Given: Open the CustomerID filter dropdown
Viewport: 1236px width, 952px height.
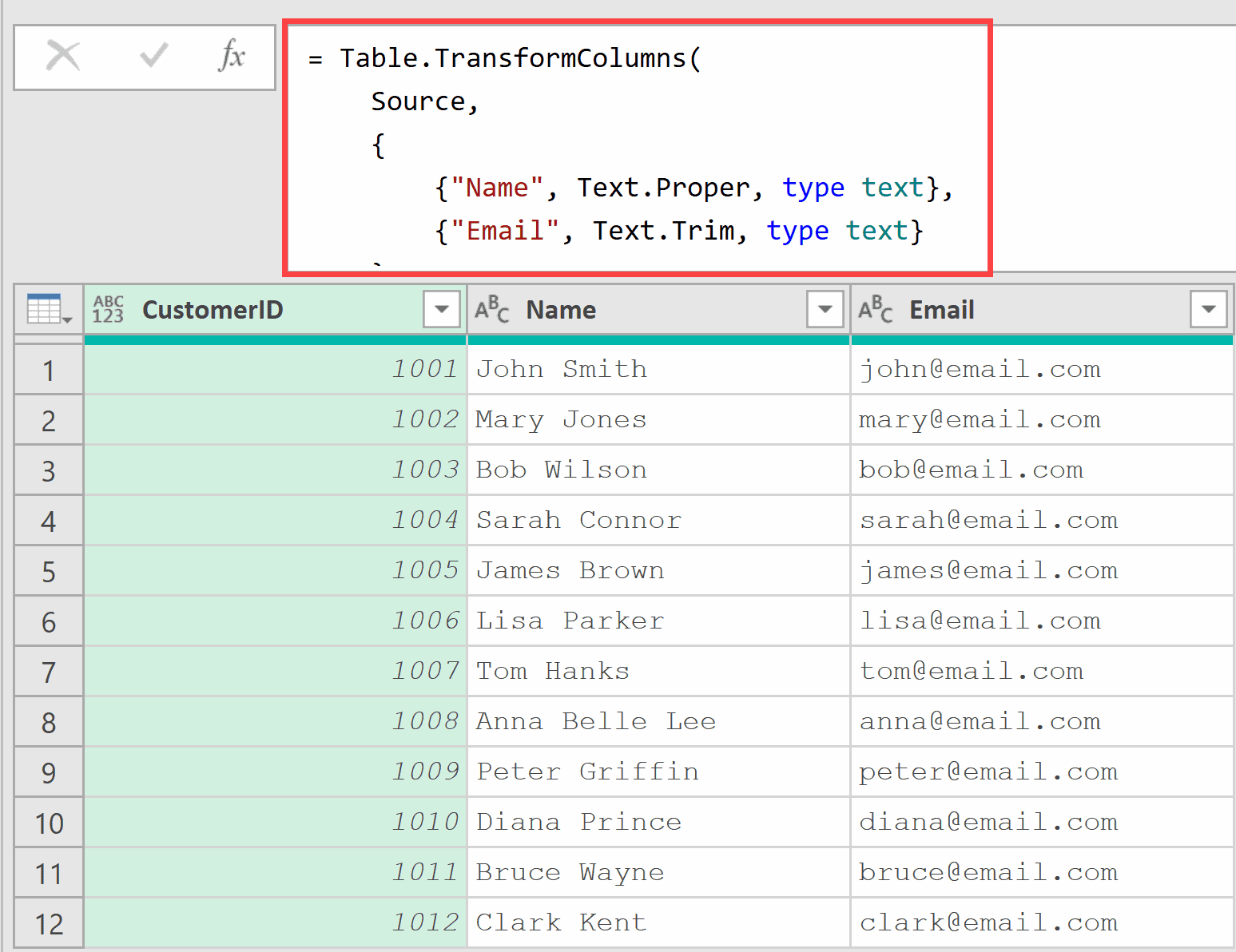Looking at the screenshot, I should point(441,309).
